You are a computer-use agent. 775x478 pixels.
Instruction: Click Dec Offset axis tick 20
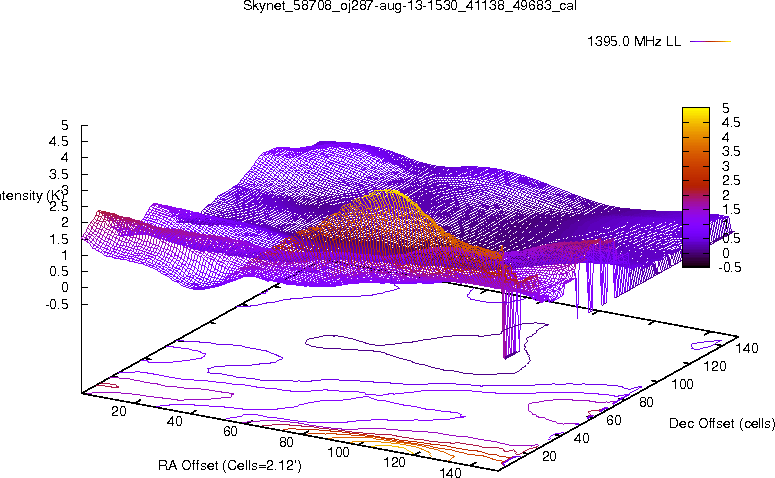click(x=549, y=456)
